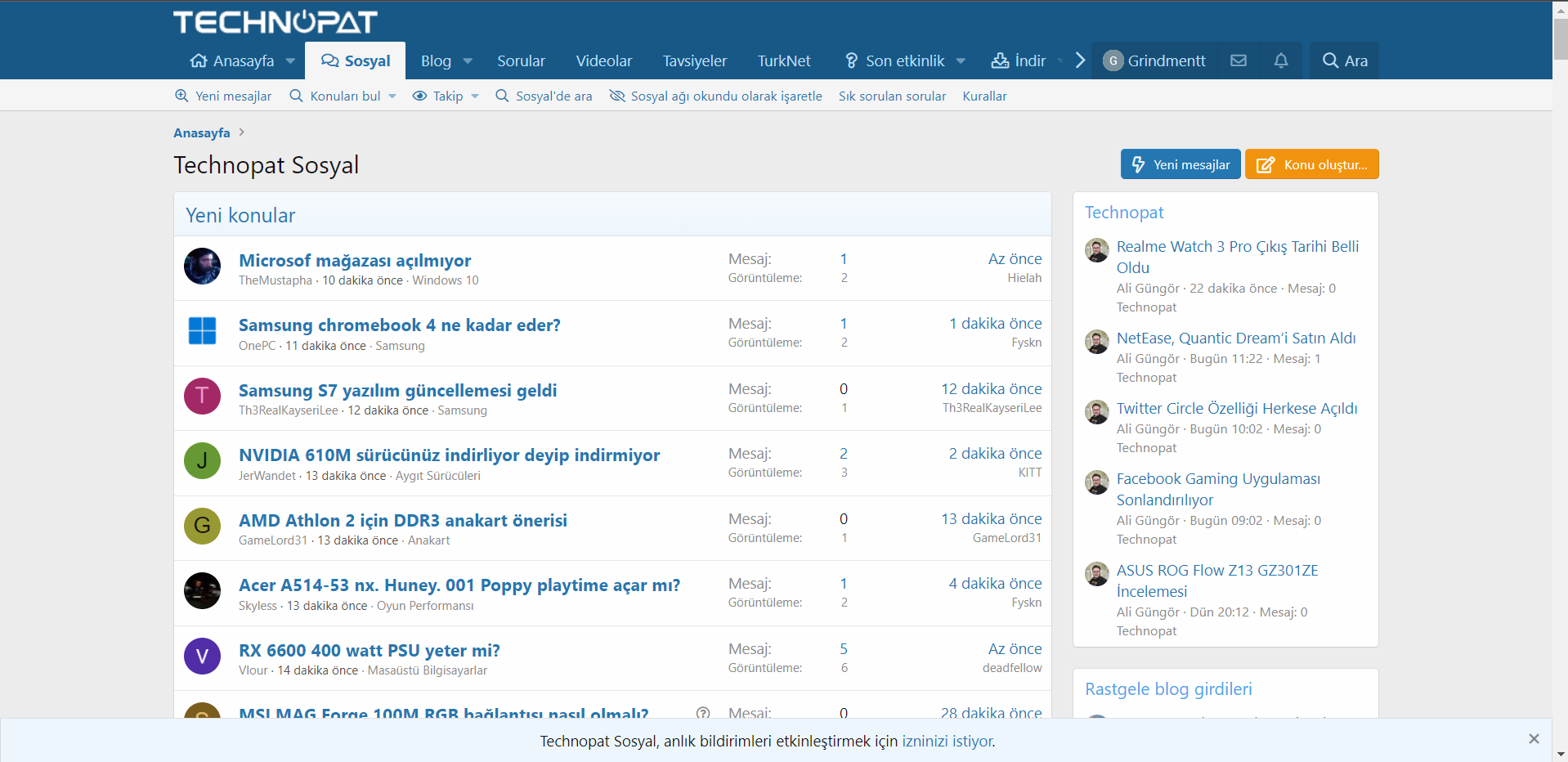Select the Sosyal tab
The width and height of the screenshot is (1568, 762).
coord(356,61)
